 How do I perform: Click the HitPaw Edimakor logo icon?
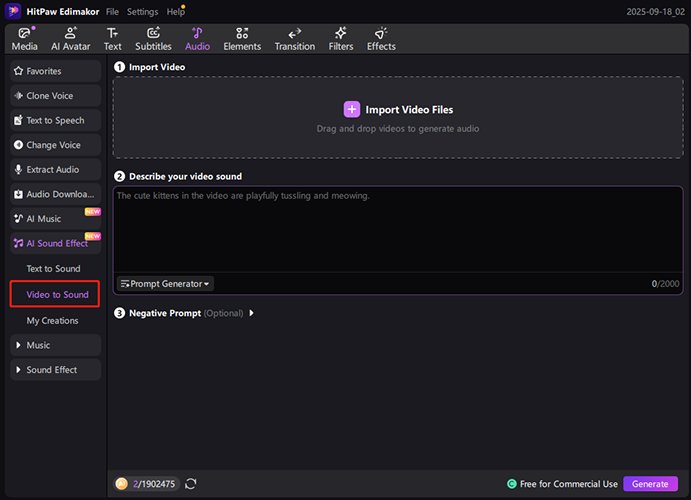(x=14, y=11)
